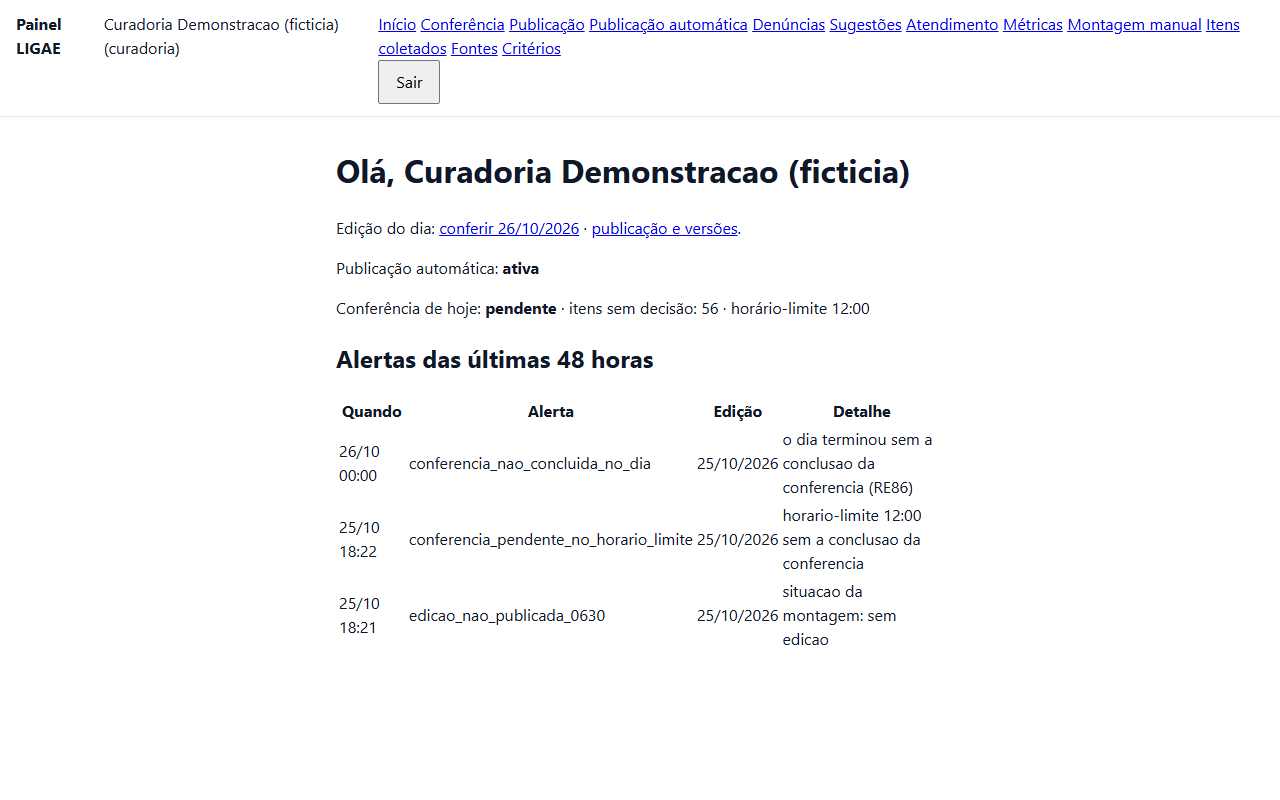Click the Detalhe column header
The height and width of the screenshot is (800, 1280).
[x=862, y=411]
